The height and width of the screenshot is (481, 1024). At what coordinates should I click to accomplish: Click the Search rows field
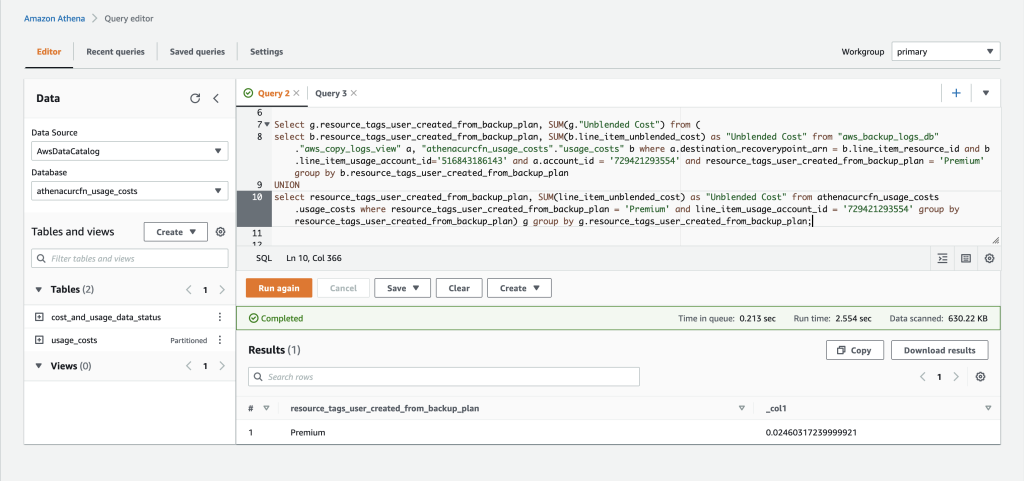[x=443, y=377]
